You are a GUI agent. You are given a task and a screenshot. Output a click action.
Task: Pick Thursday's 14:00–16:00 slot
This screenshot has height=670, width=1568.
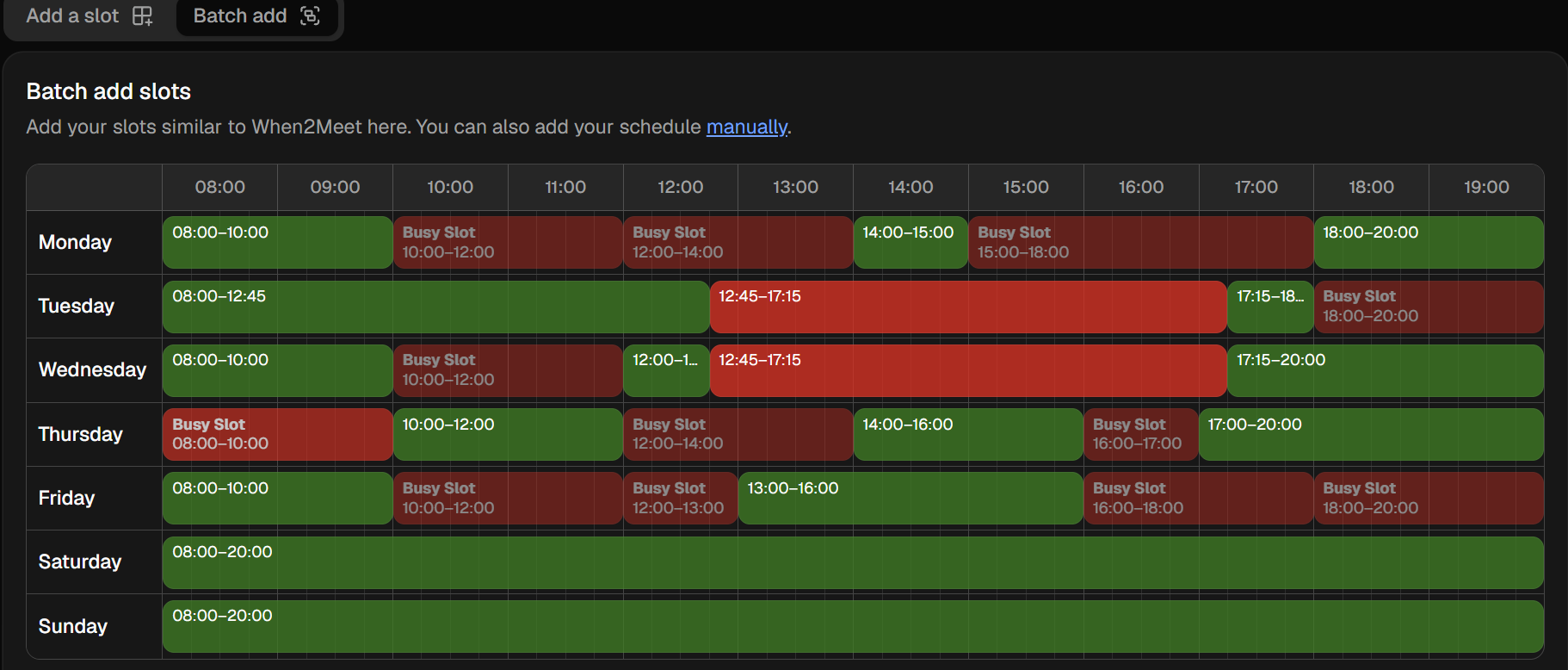968,434
